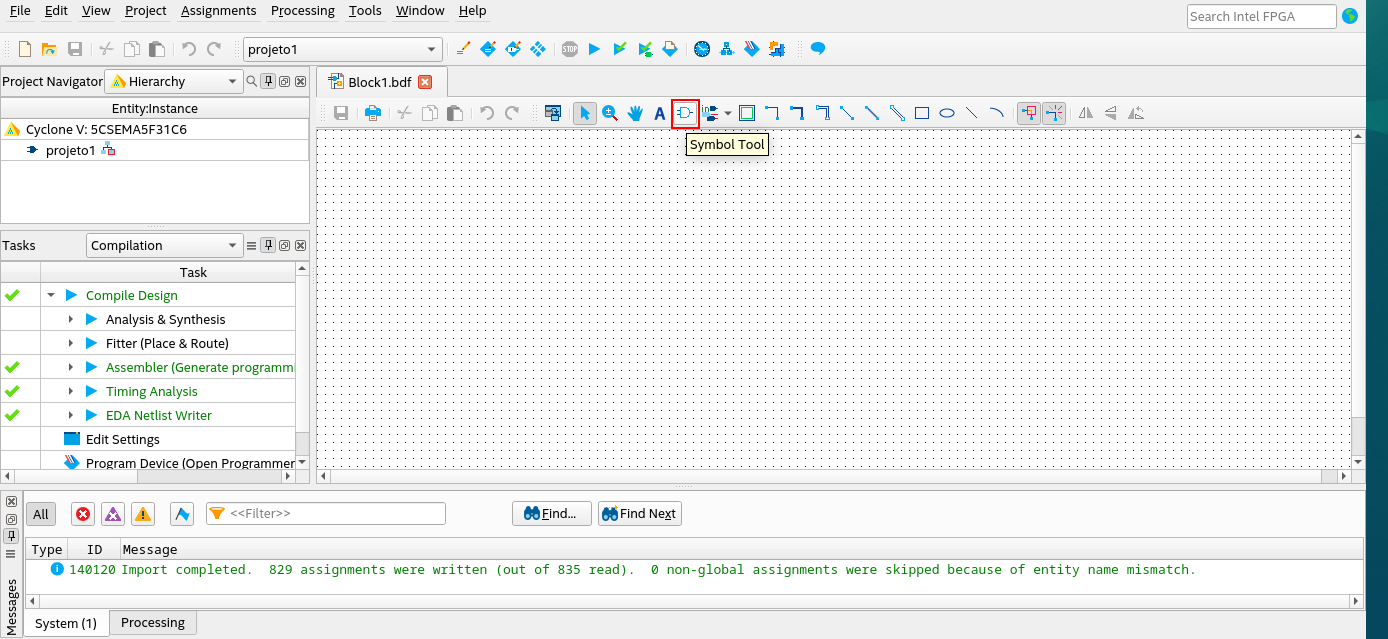Select the Arc drawing tool

pos(997,113)
